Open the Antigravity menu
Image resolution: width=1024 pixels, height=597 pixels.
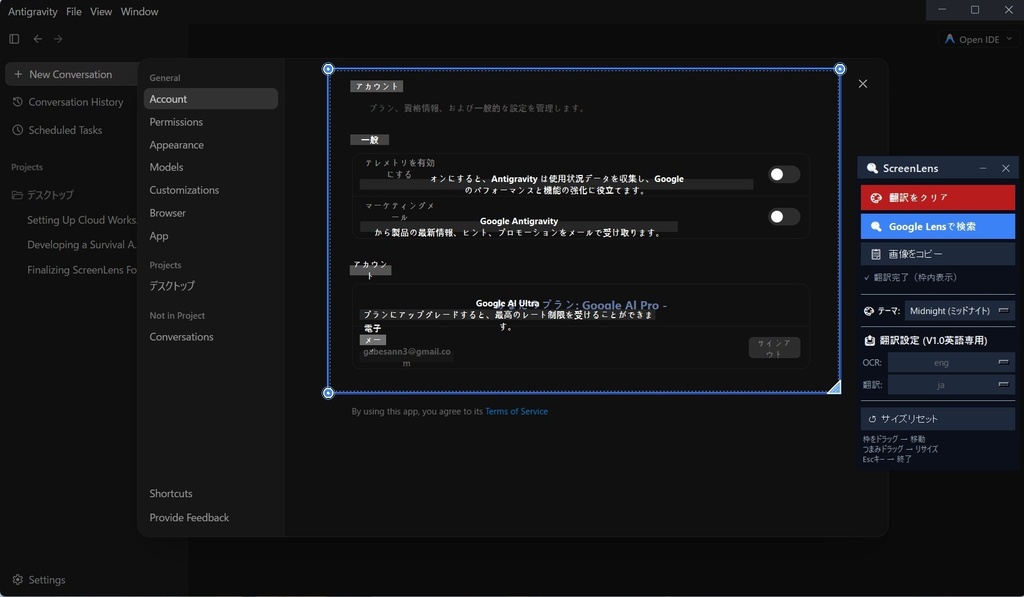point(33,12)
